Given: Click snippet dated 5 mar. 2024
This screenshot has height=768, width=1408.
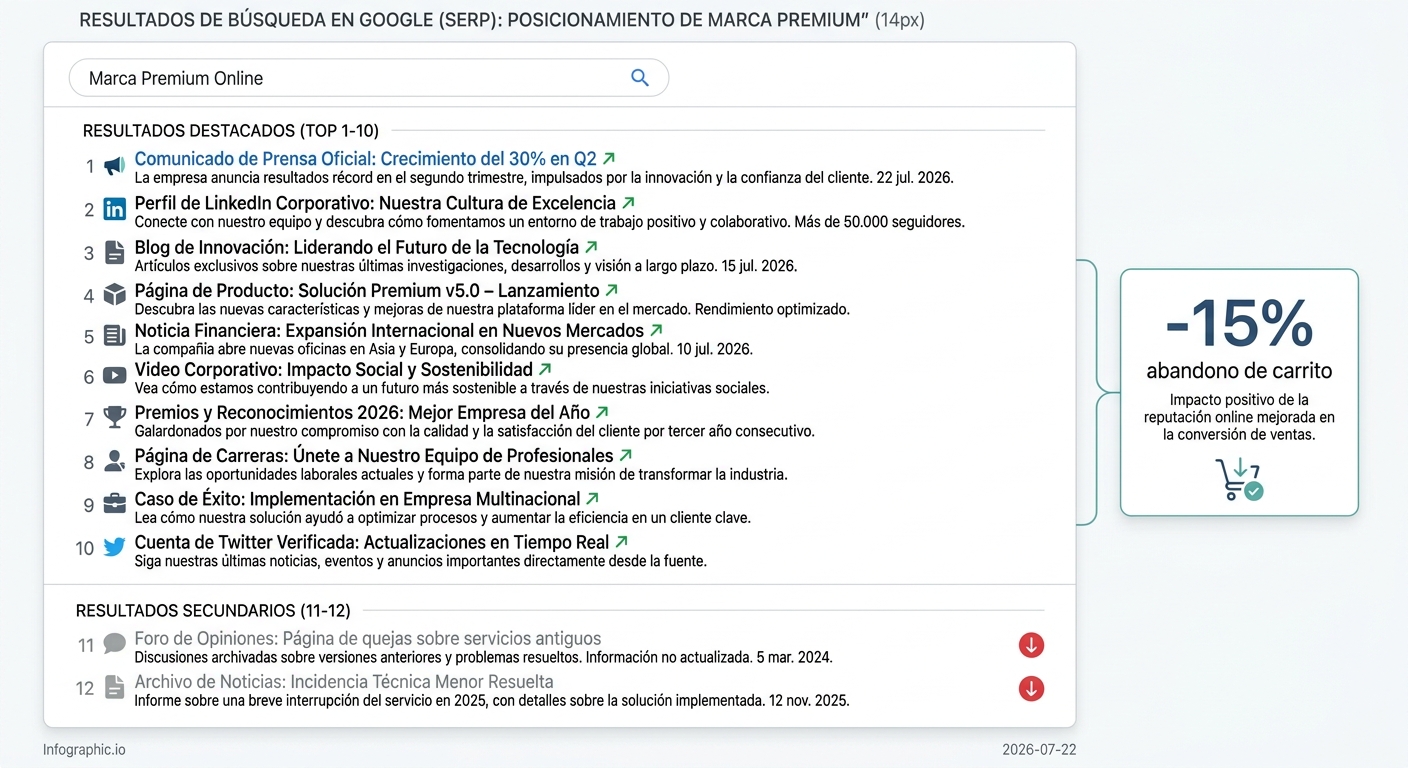Looking at the screenshot, I should (x=483, y=658).
